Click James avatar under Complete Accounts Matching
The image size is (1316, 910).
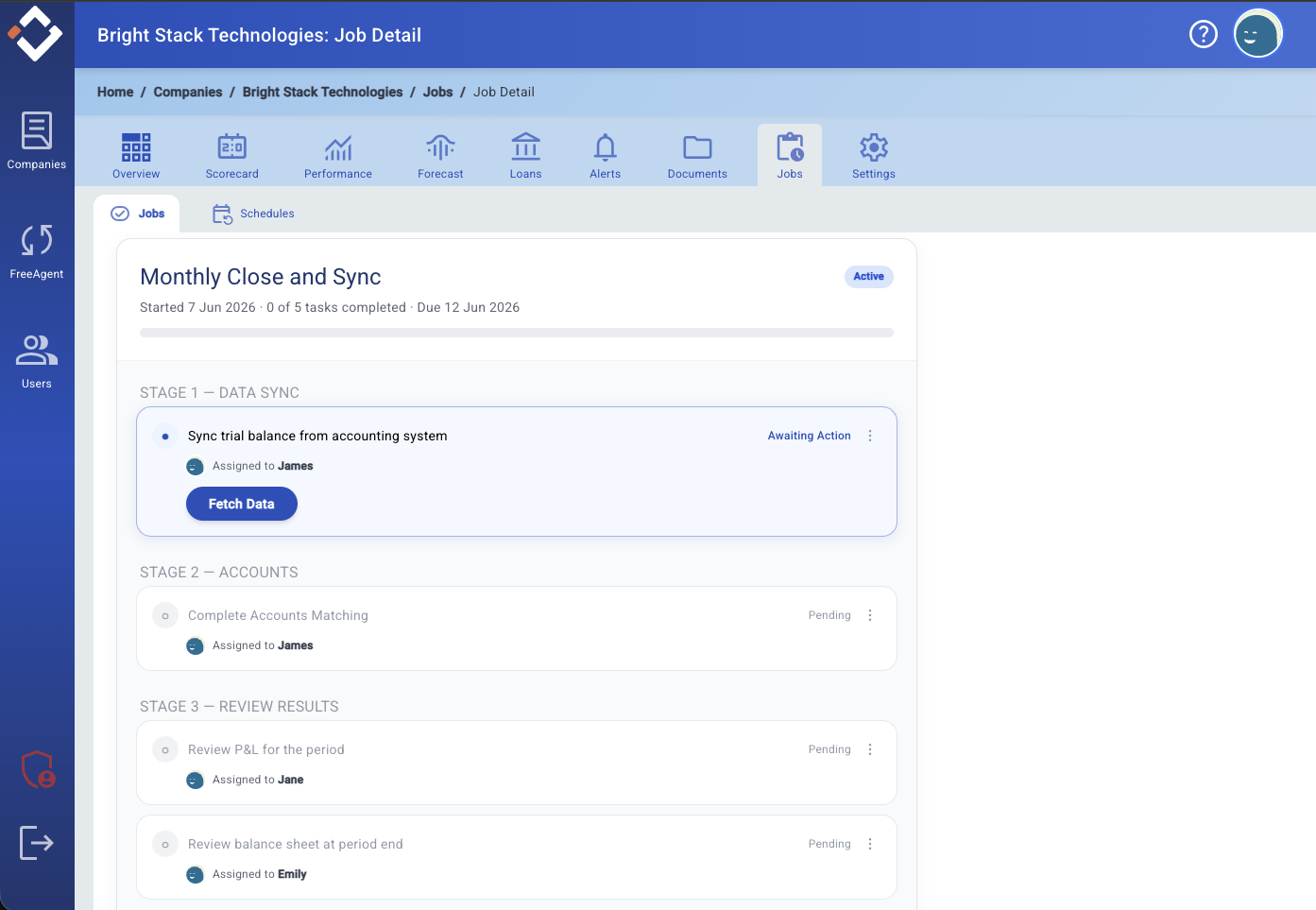pyautogui.click(x=196, y=646)
